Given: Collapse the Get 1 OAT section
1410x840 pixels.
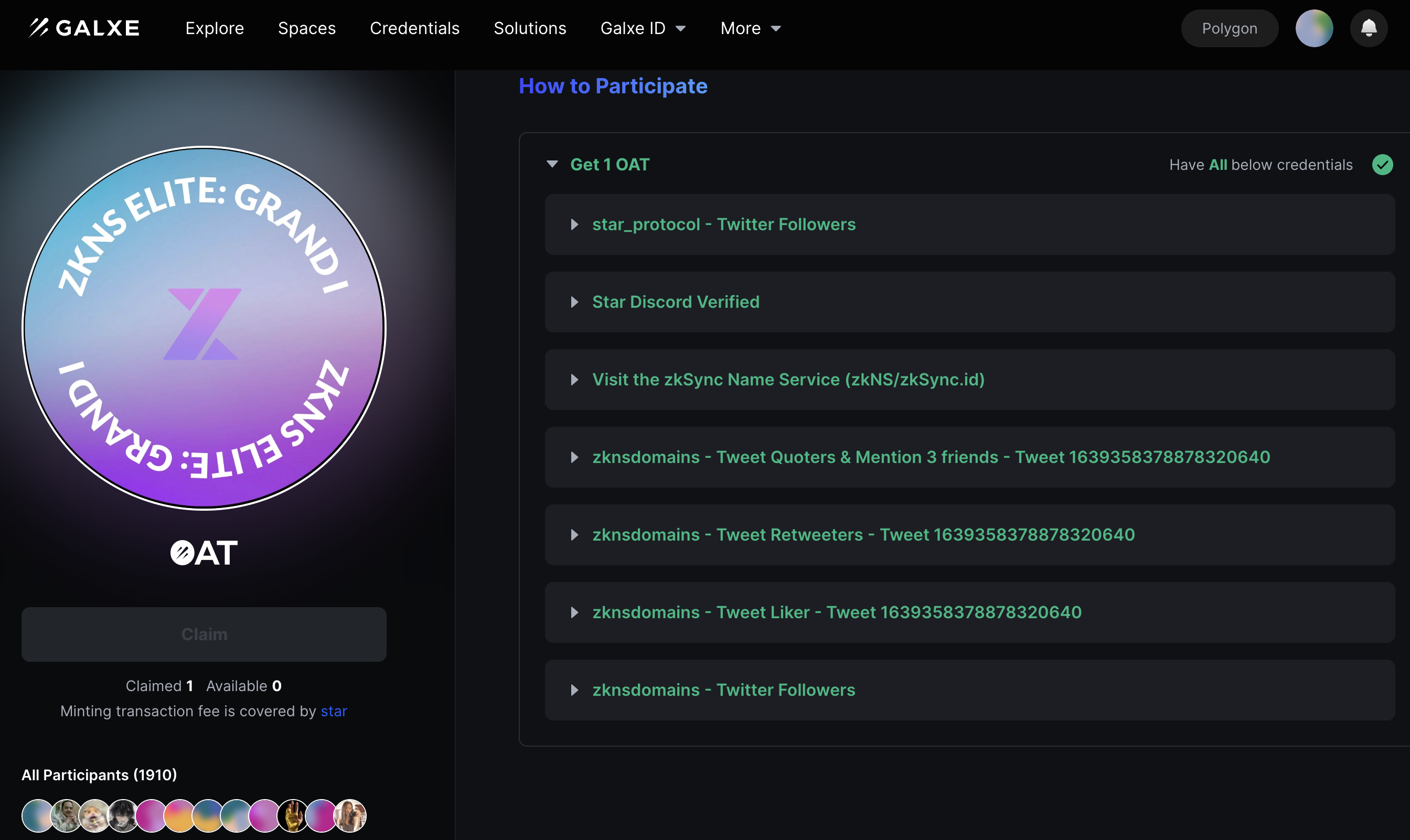Looking at the screenshot, I should [552, 164].
